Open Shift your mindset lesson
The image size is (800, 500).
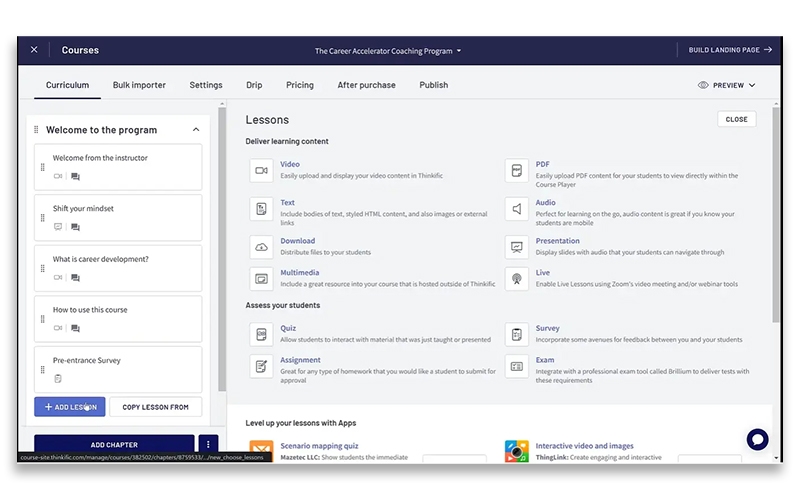click(118, 217)
